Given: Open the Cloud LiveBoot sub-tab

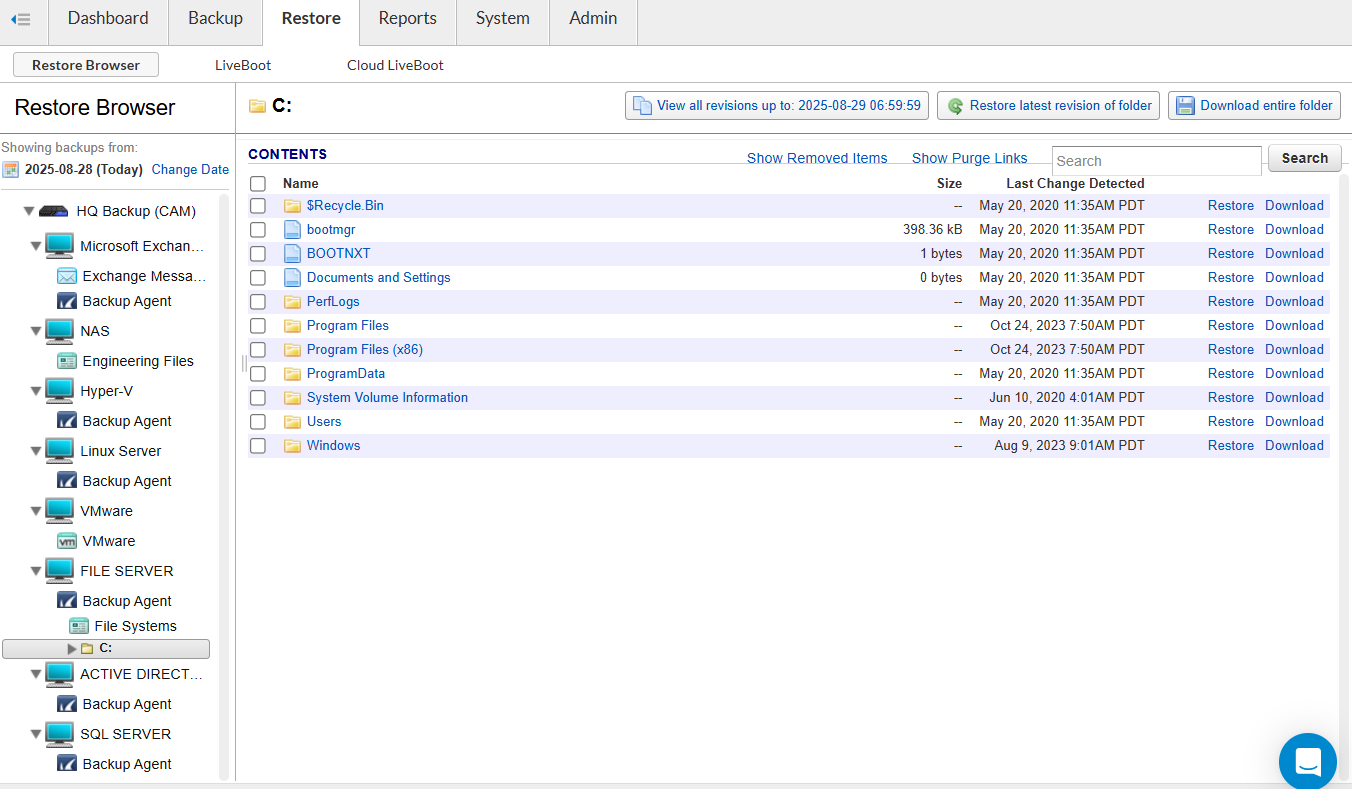Looking at the screenshot, I should point(395,65).
